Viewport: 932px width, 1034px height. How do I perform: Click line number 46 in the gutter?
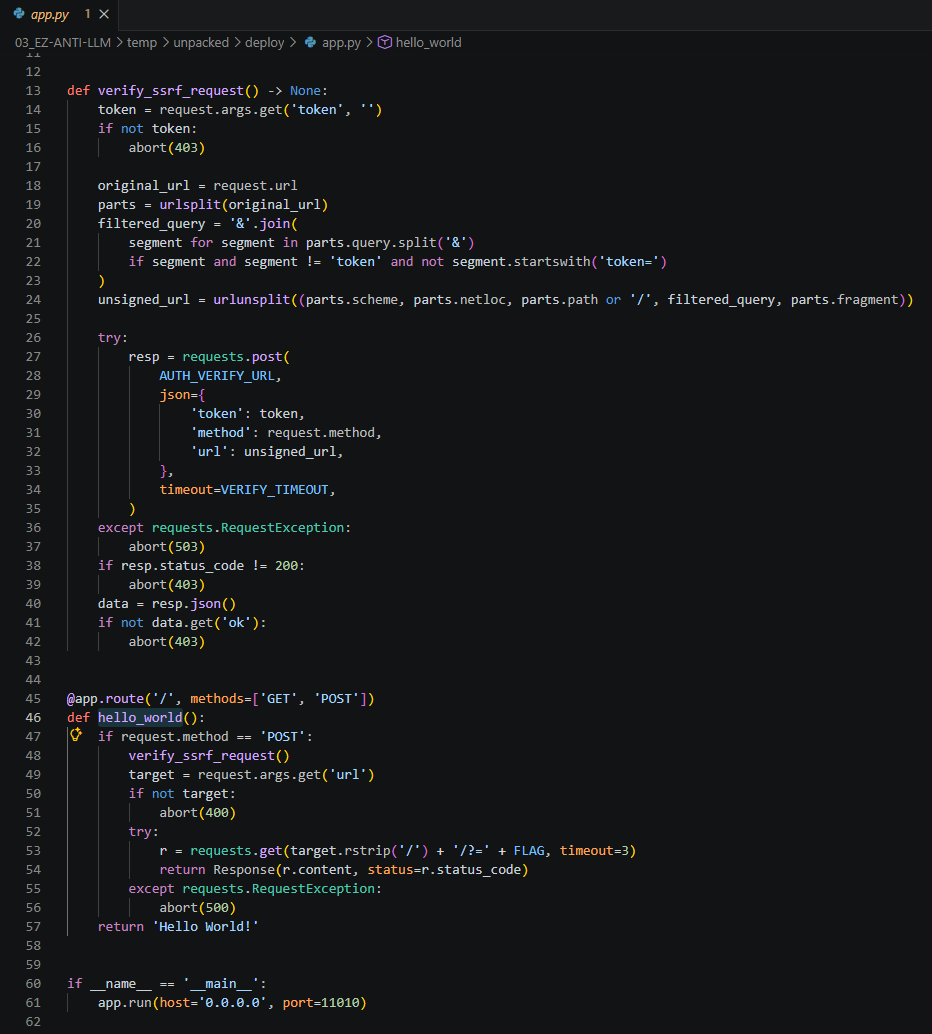33,717
